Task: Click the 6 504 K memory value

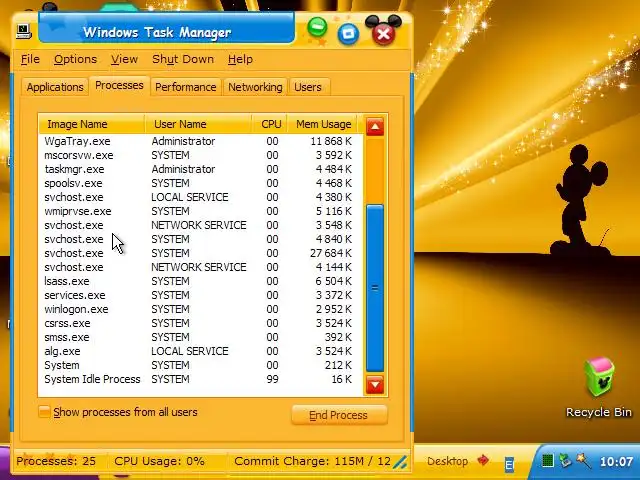Action: (x=333, y=281)
